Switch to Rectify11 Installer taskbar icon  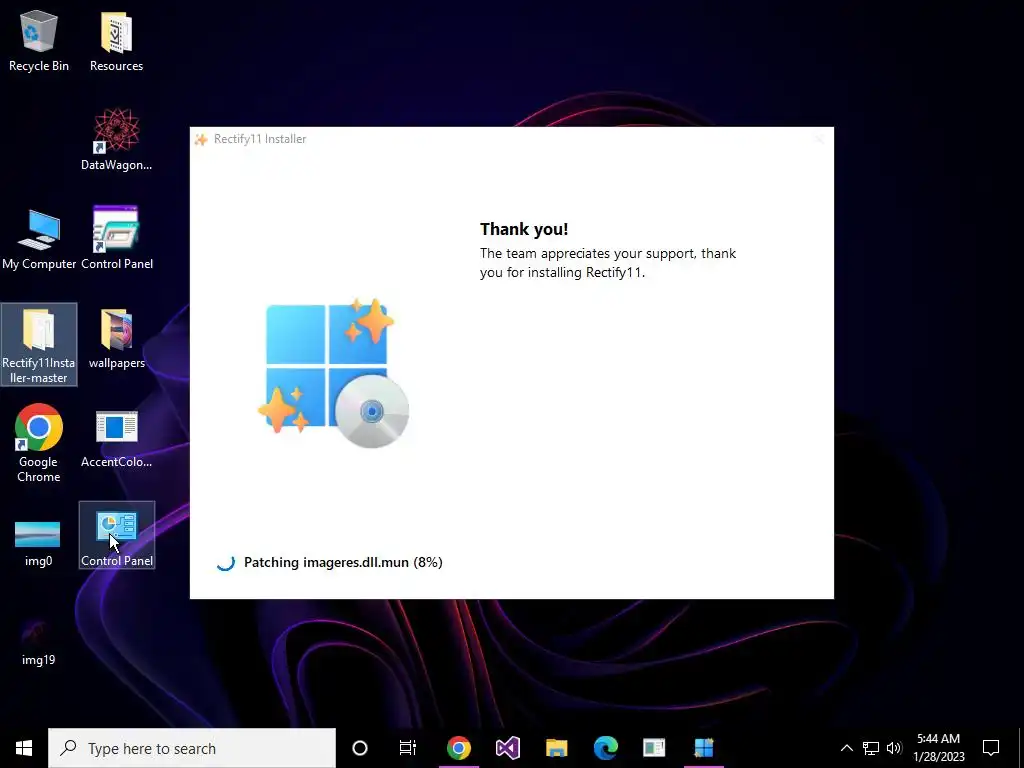tap(703, 748)
